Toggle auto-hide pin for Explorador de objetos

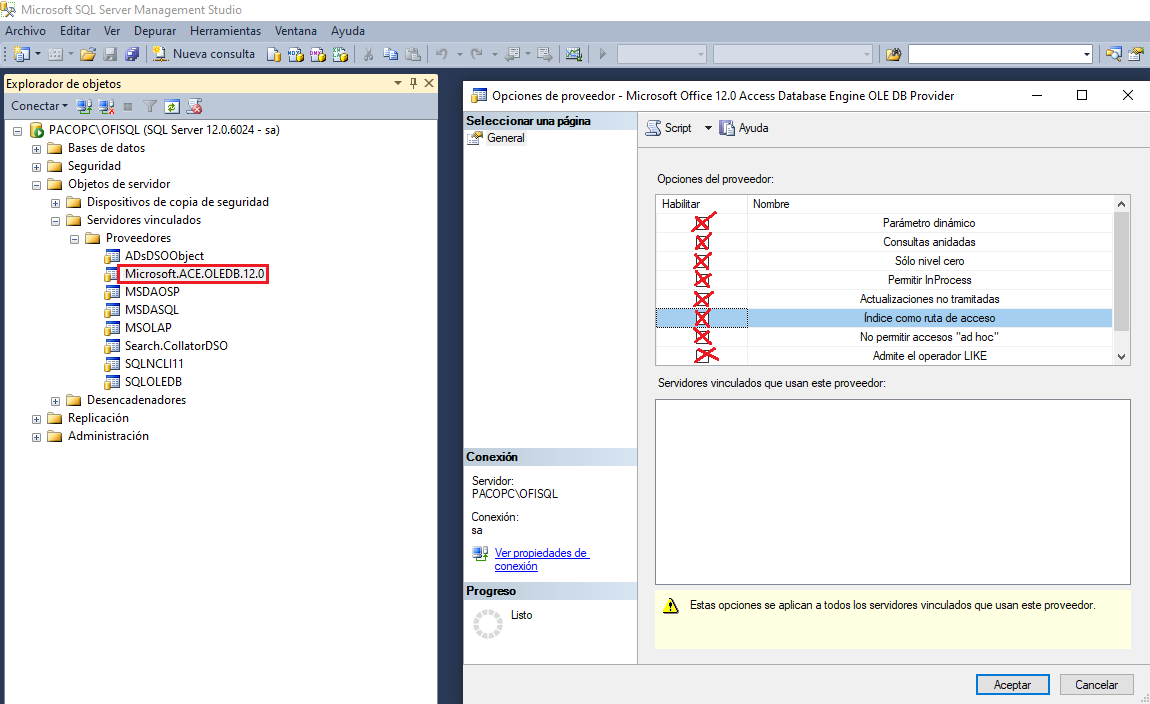tap(414, 84)
